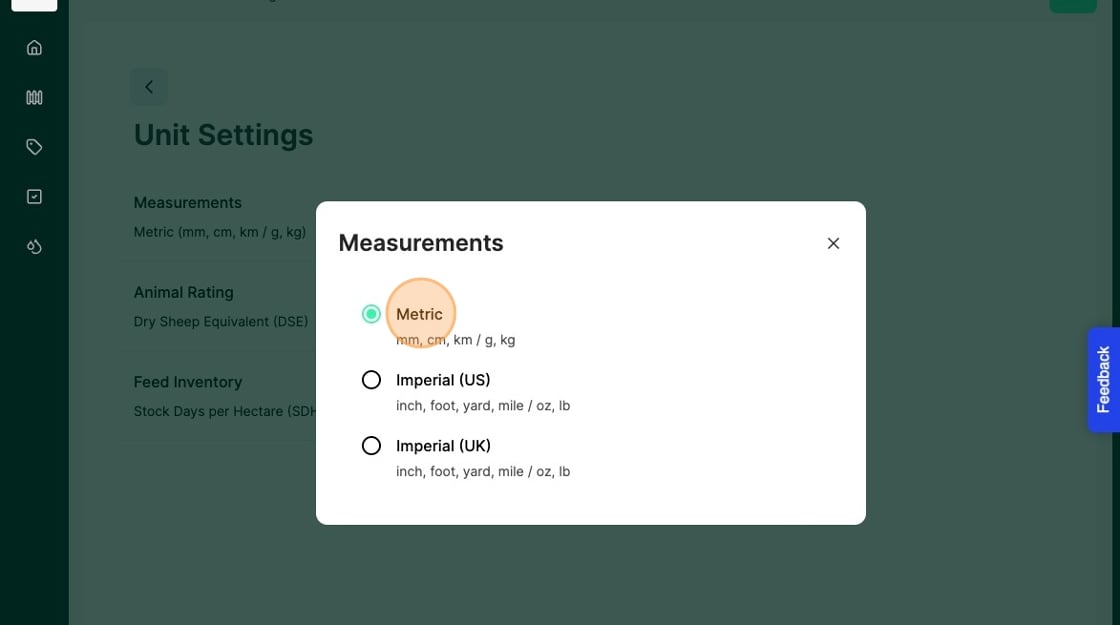Select the Metric radio button

pyautogui.click(x=371, y=314)
